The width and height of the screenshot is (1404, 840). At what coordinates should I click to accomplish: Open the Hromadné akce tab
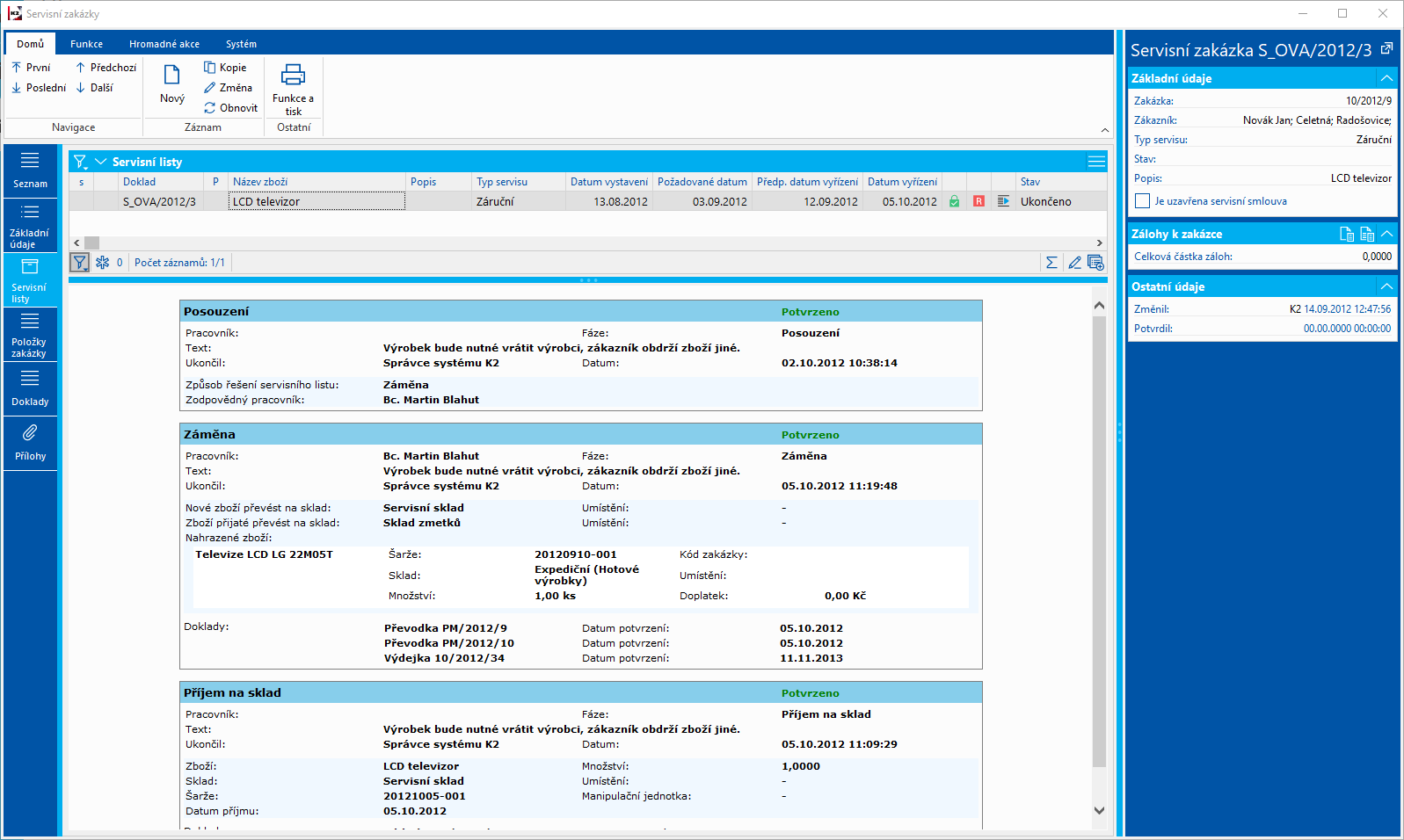pyautogui.click(x=164, y=44)
